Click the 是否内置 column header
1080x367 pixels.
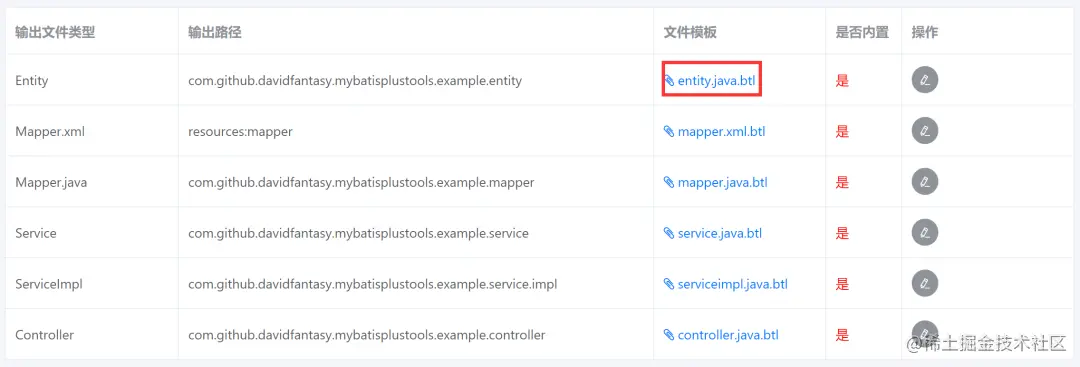click(862, 32)
